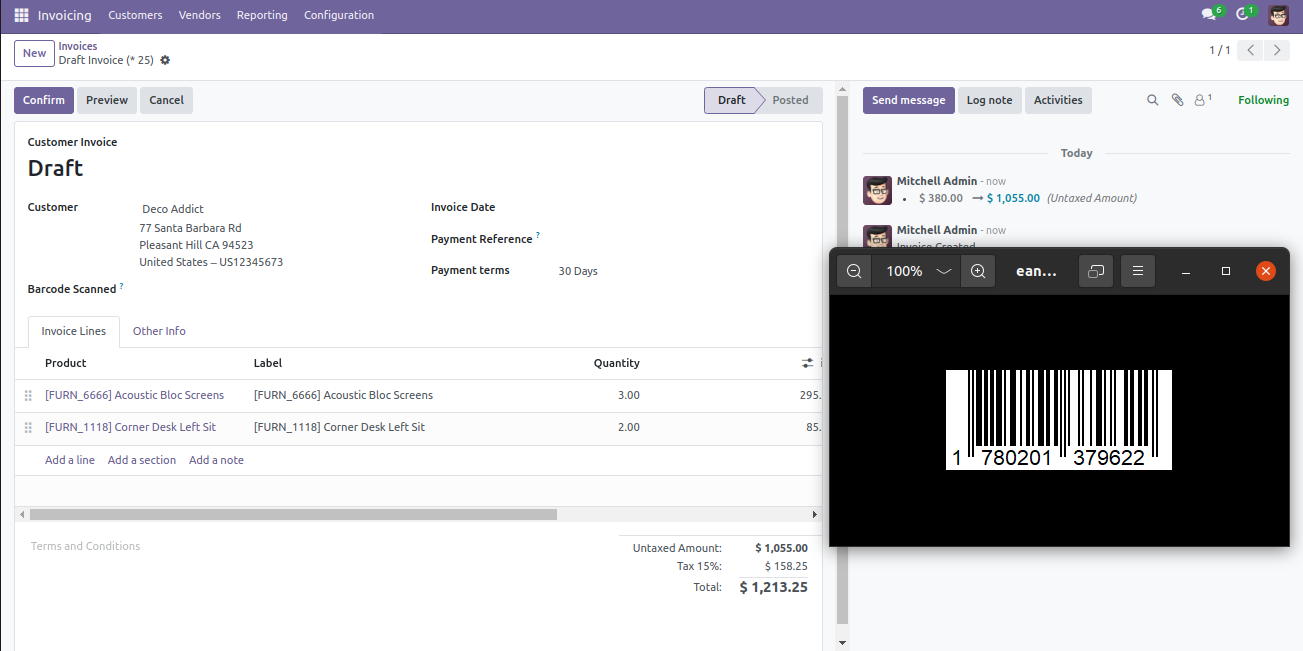Click the Preview button
The width and height of the screenshot is (1303, 651).
click(x=107, y=100)
